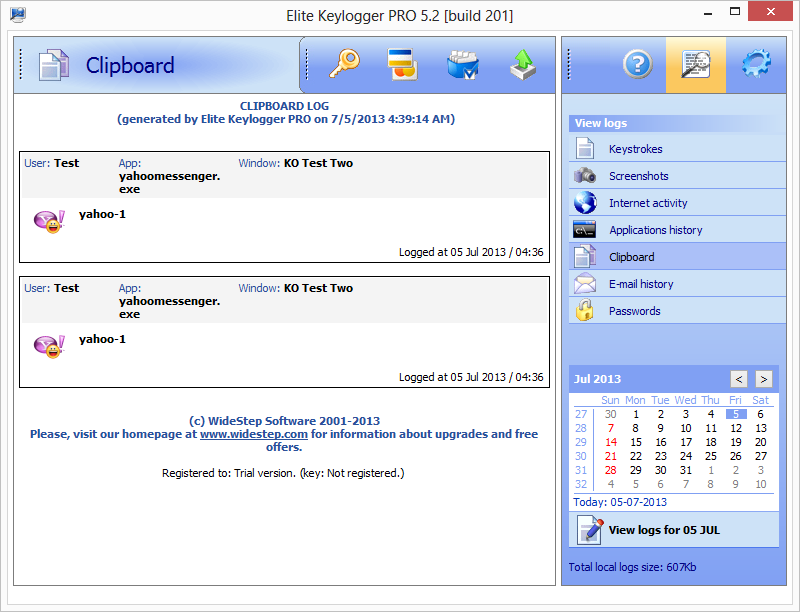Open the E-mail history log
The image size is (800, 612).
[x=677, y=284]
